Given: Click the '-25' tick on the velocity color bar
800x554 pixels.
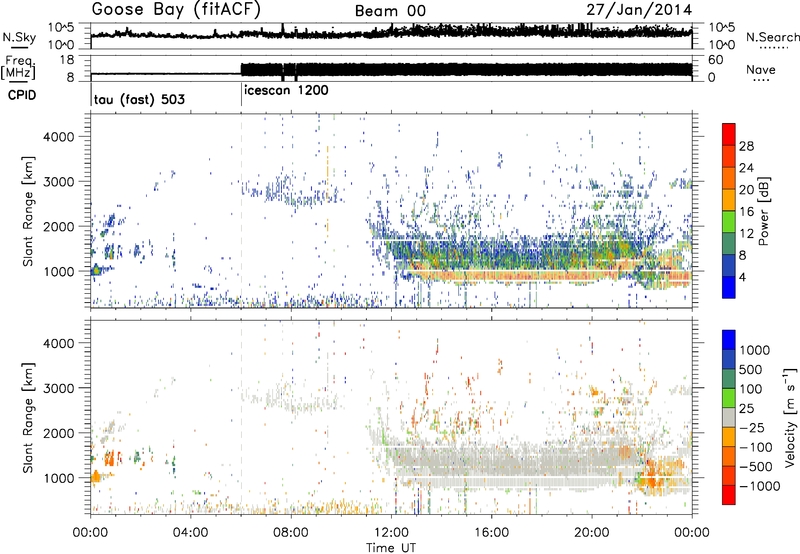Looking at the screenshot, I should 752,427.
